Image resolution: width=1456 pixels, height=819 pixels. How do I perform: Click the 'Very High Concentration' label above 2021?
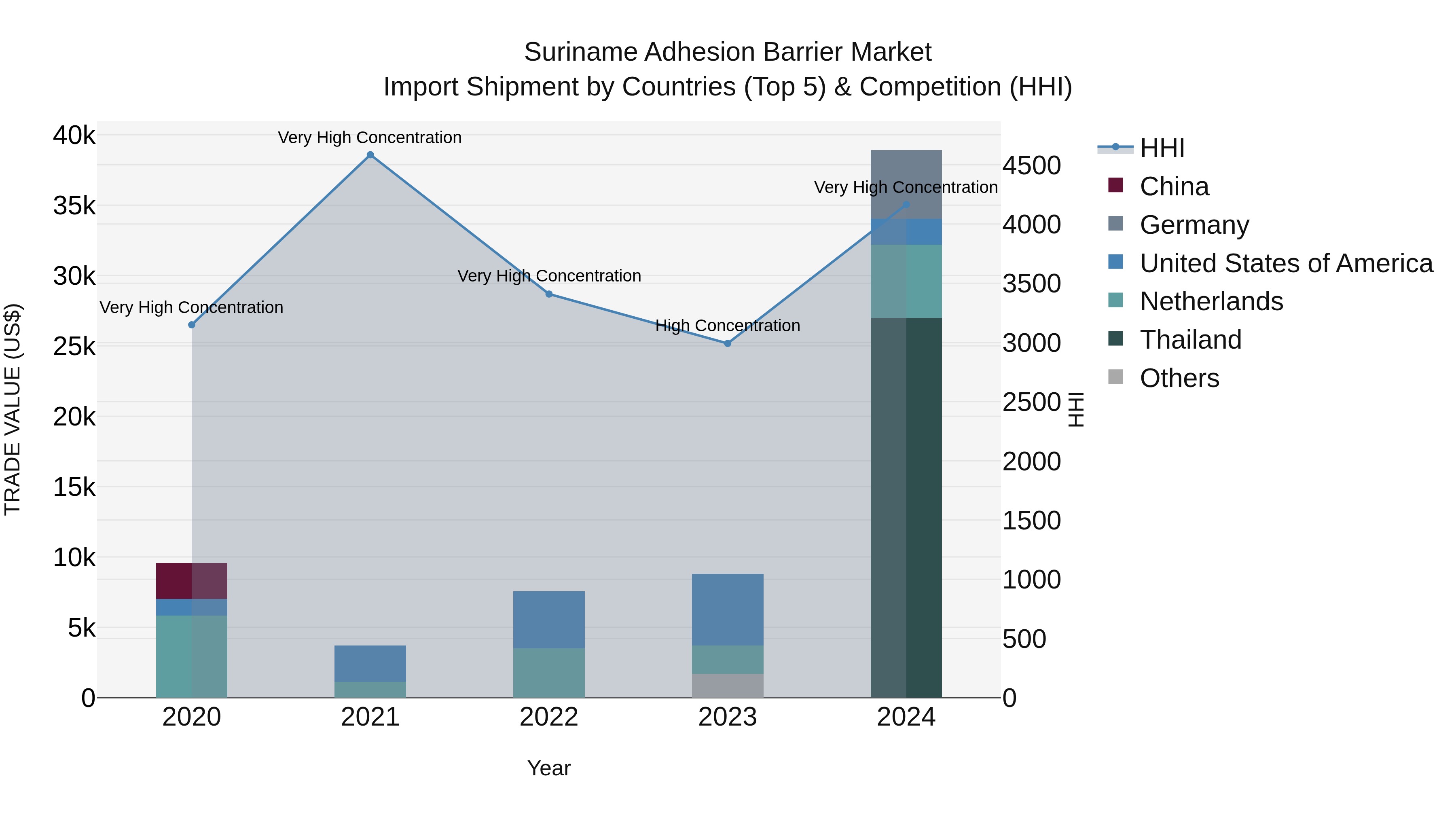click(x=370, y=138)
